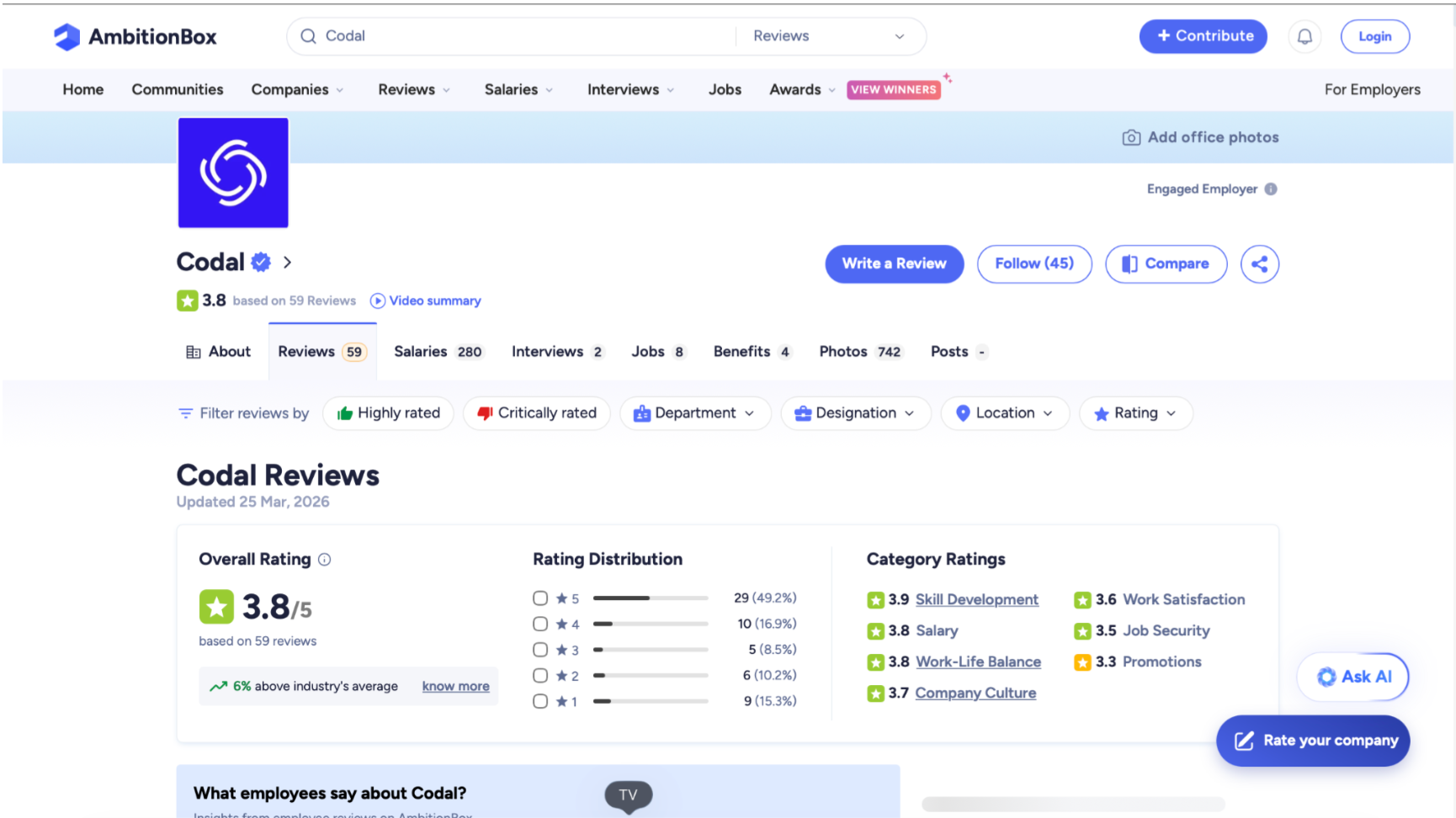Open the Photos tab
Viewport: 1456px width, 818px height.
point(859,352)
